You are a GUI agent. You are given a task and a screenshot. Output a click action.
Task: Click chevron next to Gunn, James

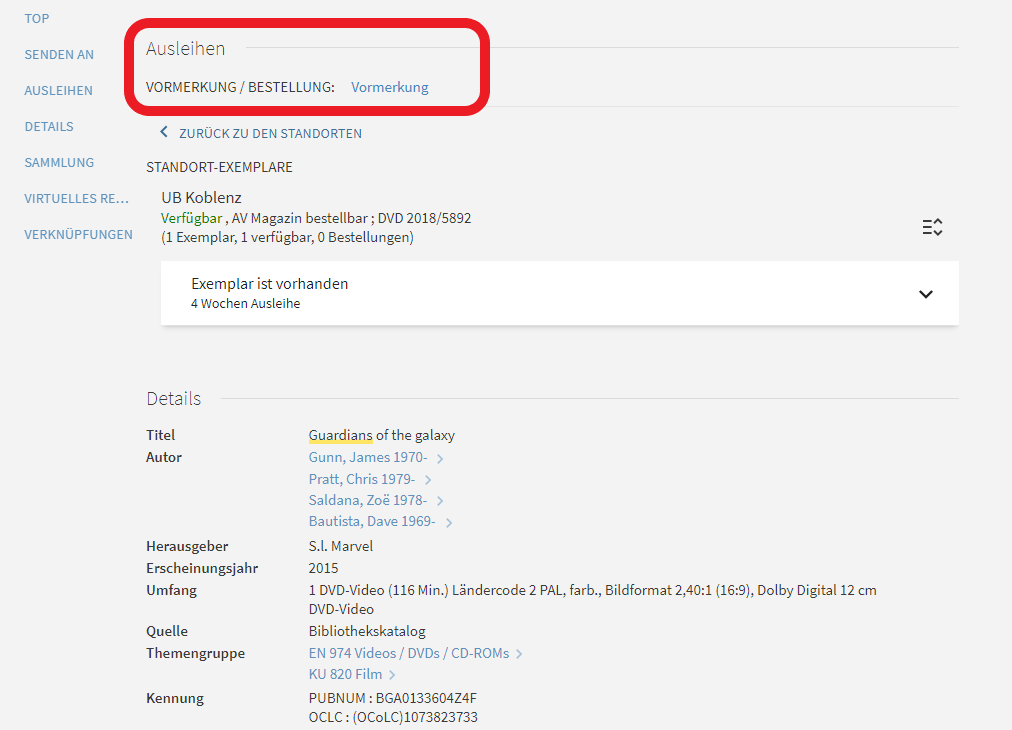440,459
